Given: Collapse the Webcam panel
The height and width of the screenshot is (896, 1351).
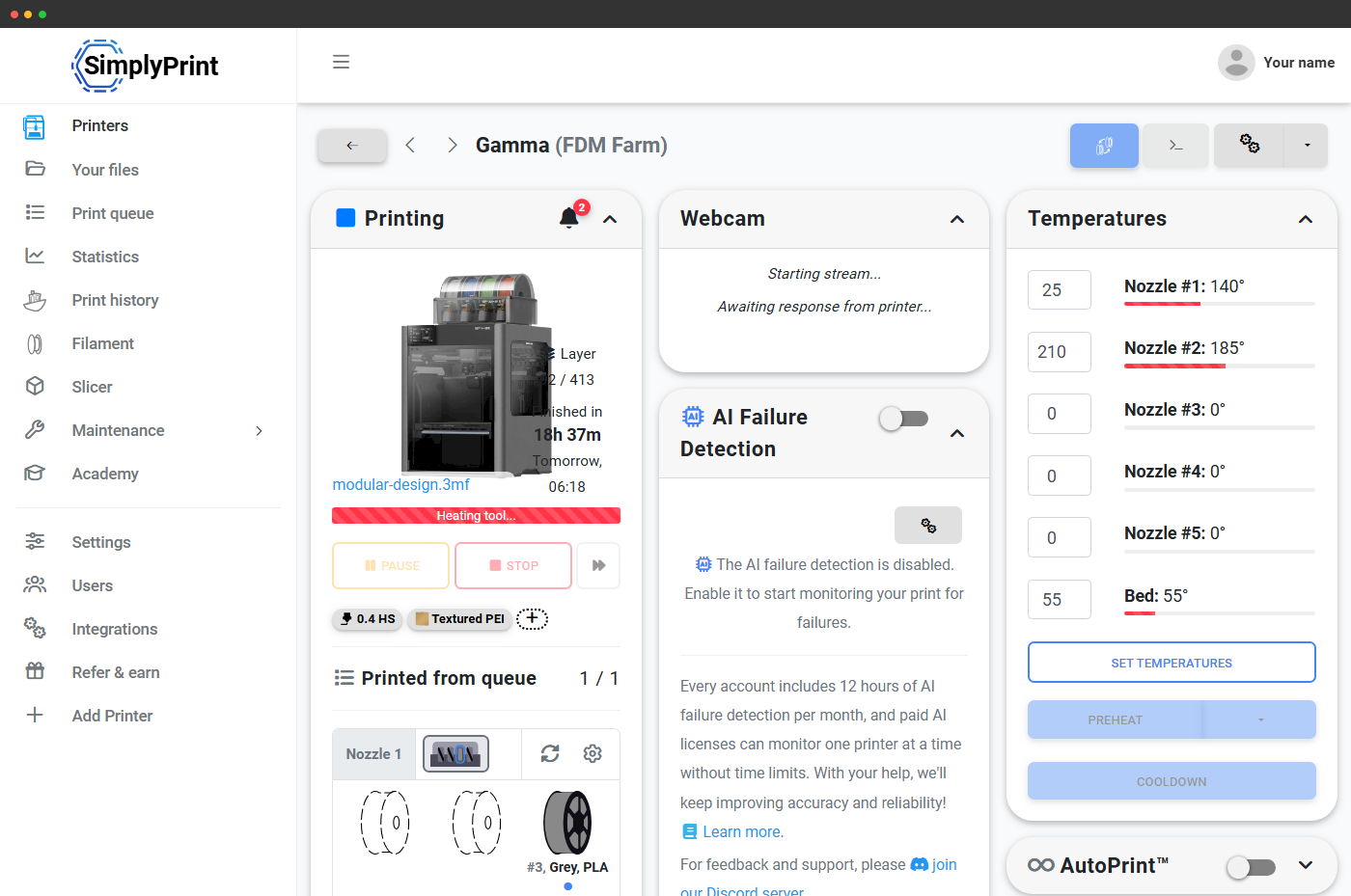Looking at the screenshot, I should pos(957,219).
